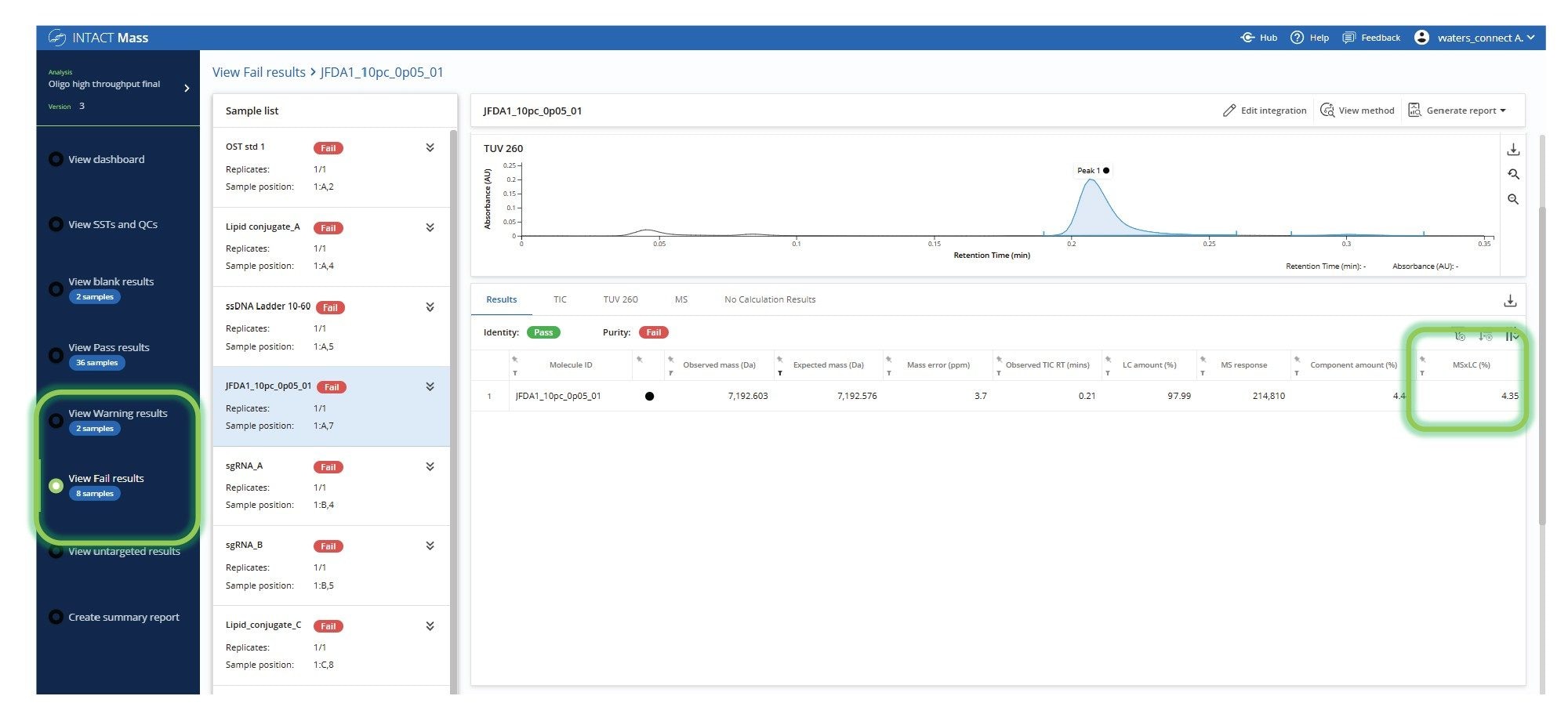Open the Help icon in header
Viewport: 1568px width, 725px height.
pos(1297,38)
